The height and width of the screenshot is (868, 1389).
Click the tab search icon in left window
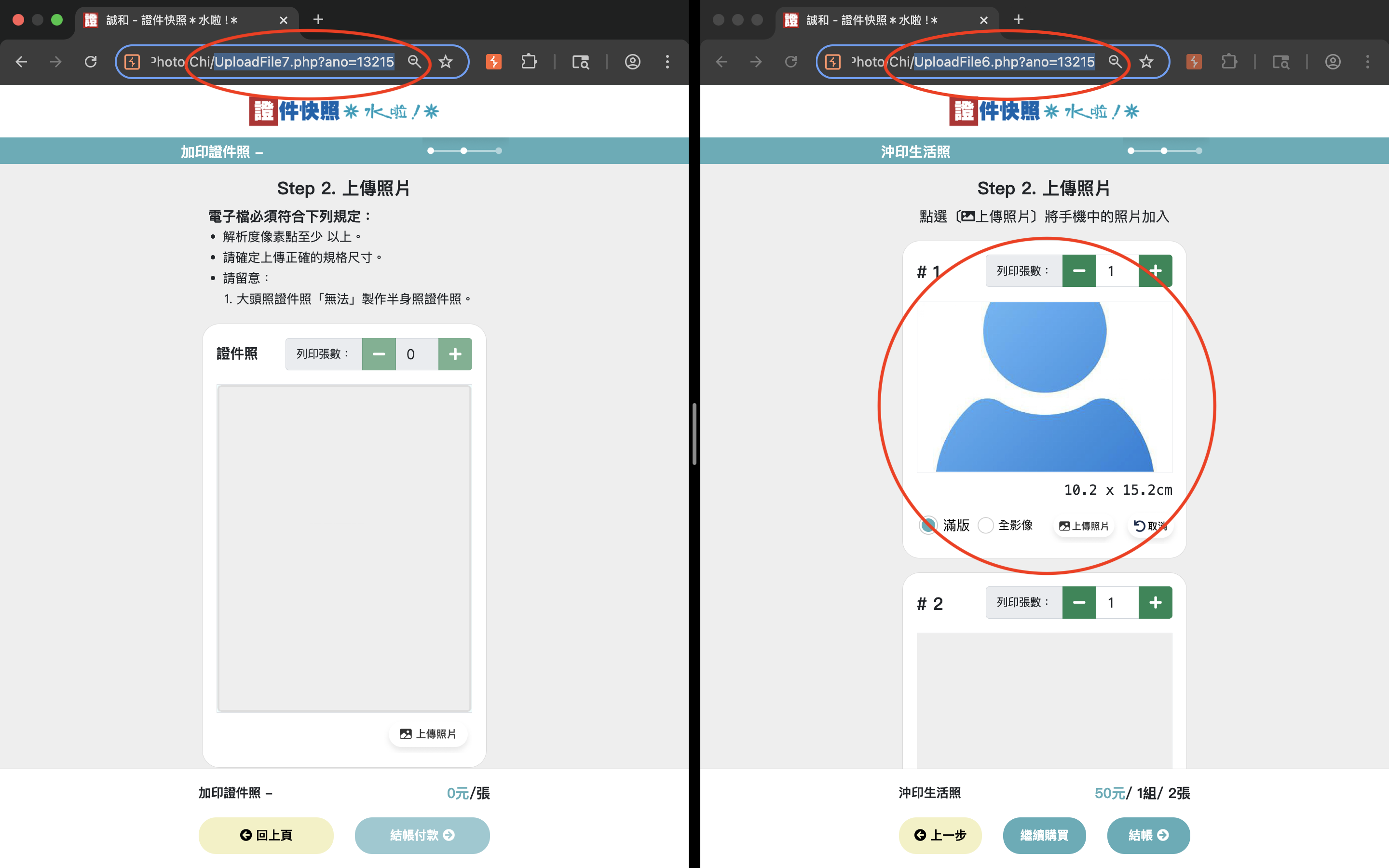click(x=580, y=61)
